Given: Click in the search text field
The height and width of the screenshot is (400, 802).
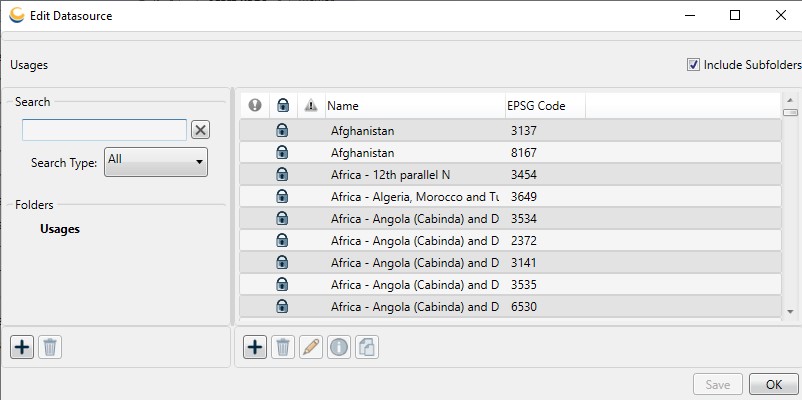Looking at the screenshot, I should 104,130.
